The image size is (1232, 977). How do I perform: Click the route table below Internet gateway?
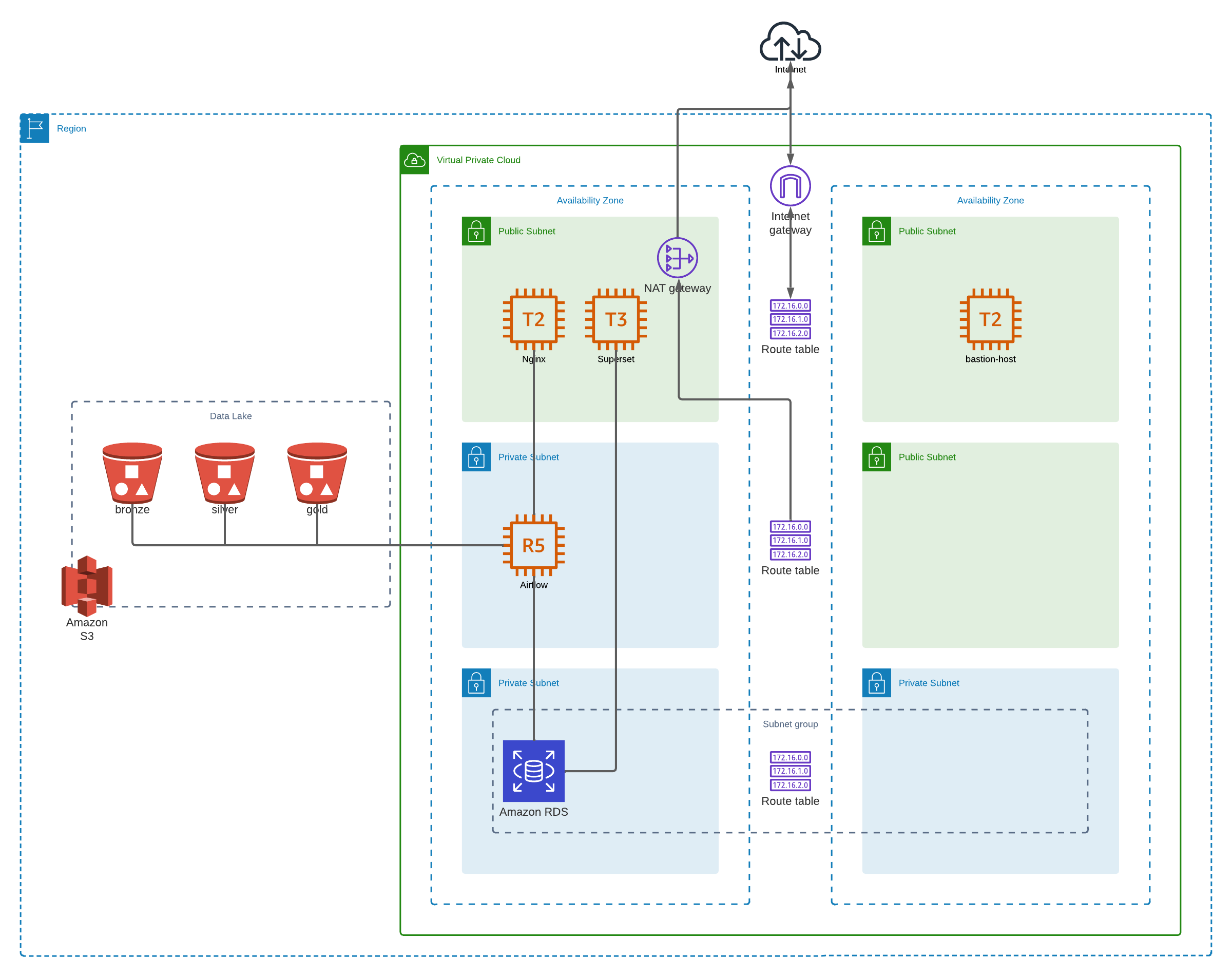coord(790,319)
